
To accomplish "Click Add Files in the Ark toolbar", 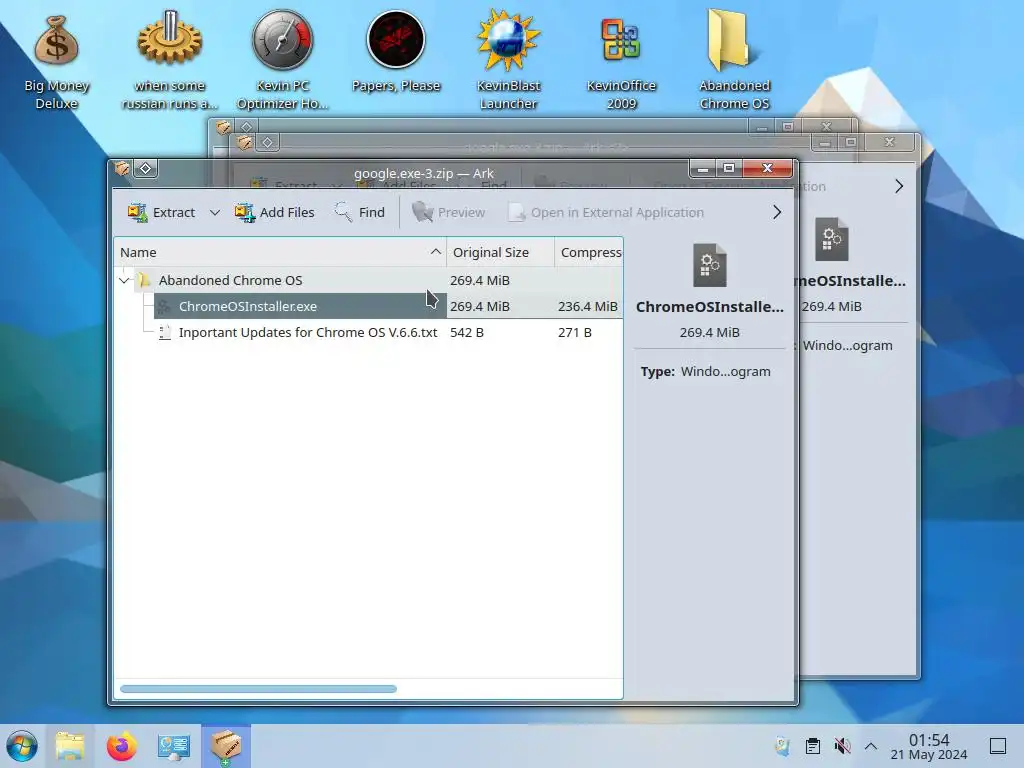I will [274, 212].
